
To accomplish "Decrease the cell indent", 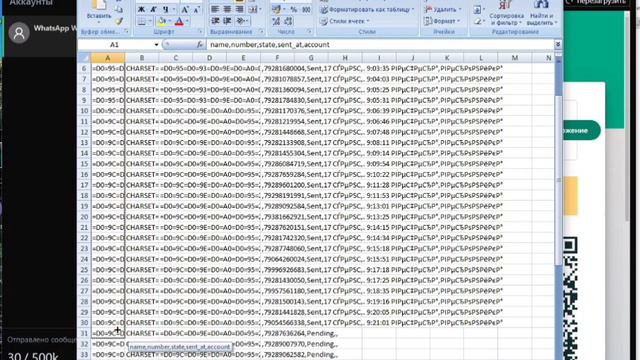I will 215,21.
